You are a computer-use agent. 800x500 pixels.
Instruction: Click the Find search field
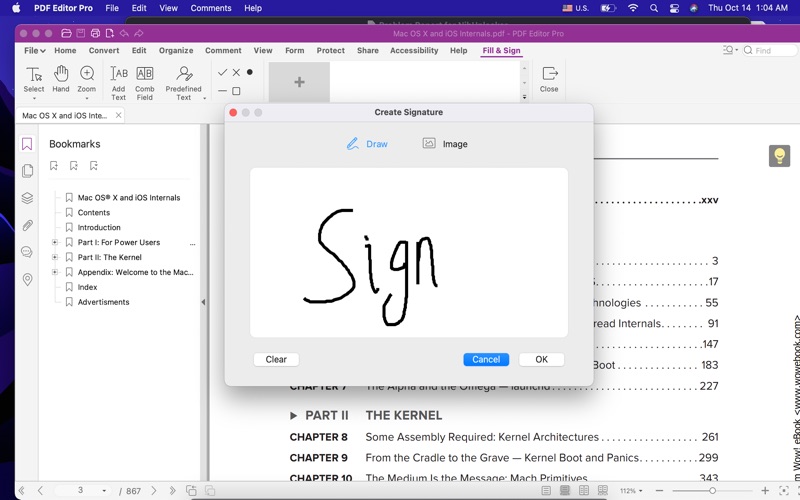click(x=769, y=50)
